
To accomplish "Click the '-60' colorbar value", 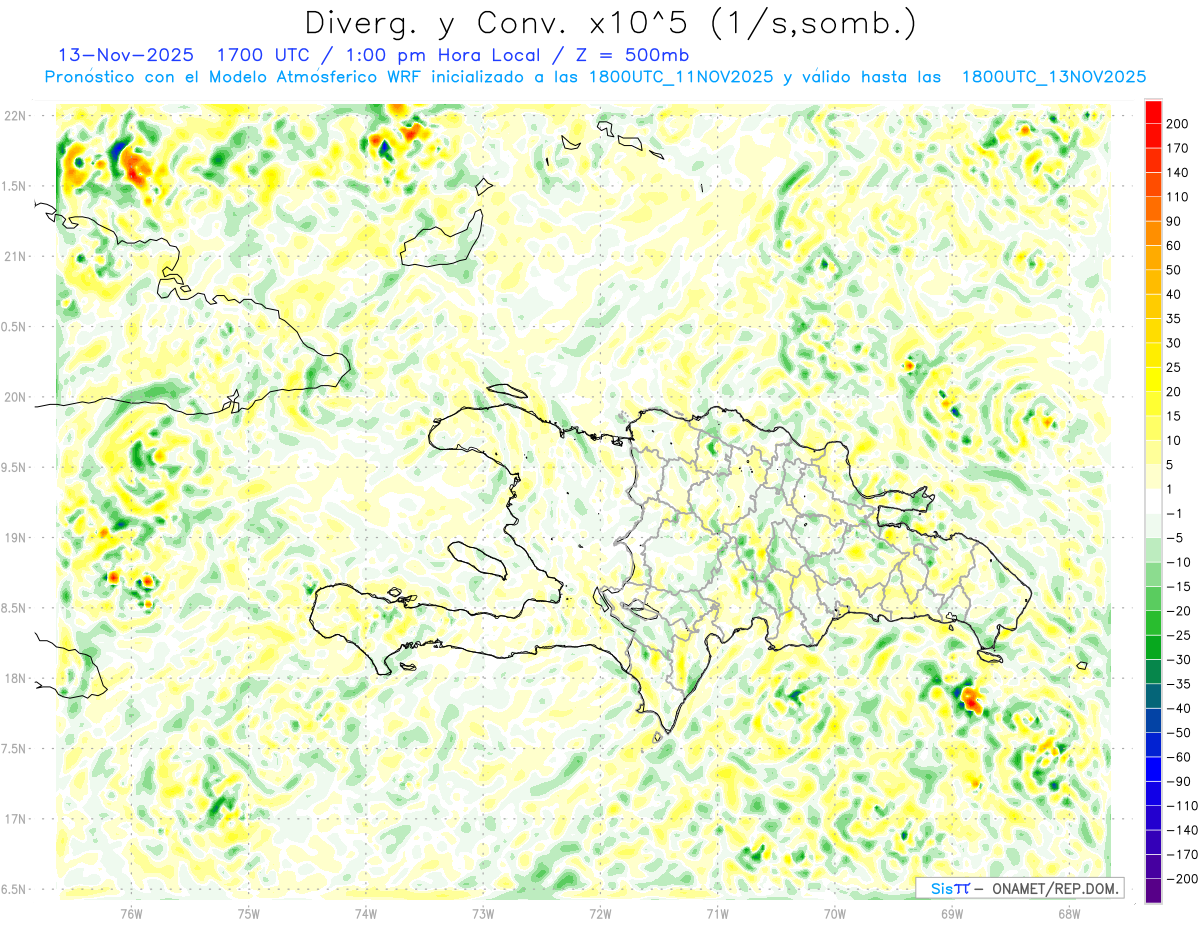I will coord(1178,757).
